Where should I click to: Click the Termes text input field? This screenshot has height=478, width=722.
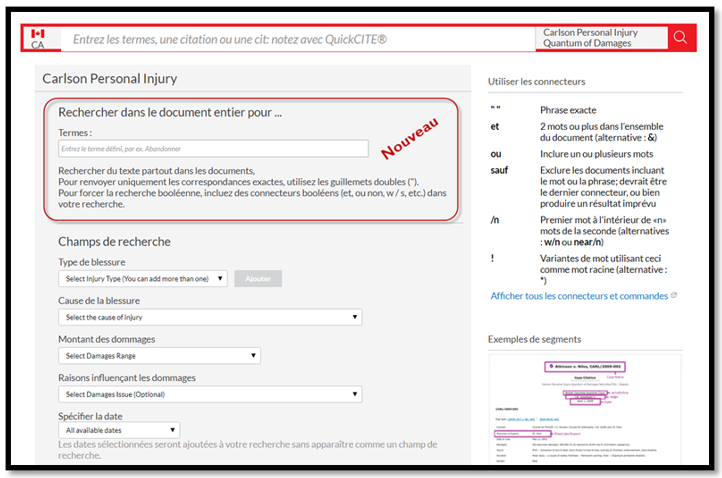pos(213,149)
